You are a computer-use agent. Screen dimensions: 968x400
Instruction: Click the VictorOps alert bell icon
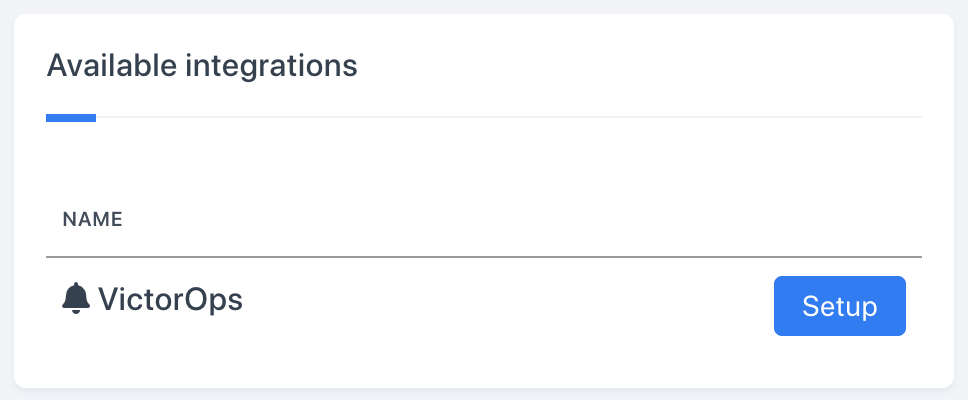click(76, 299)
